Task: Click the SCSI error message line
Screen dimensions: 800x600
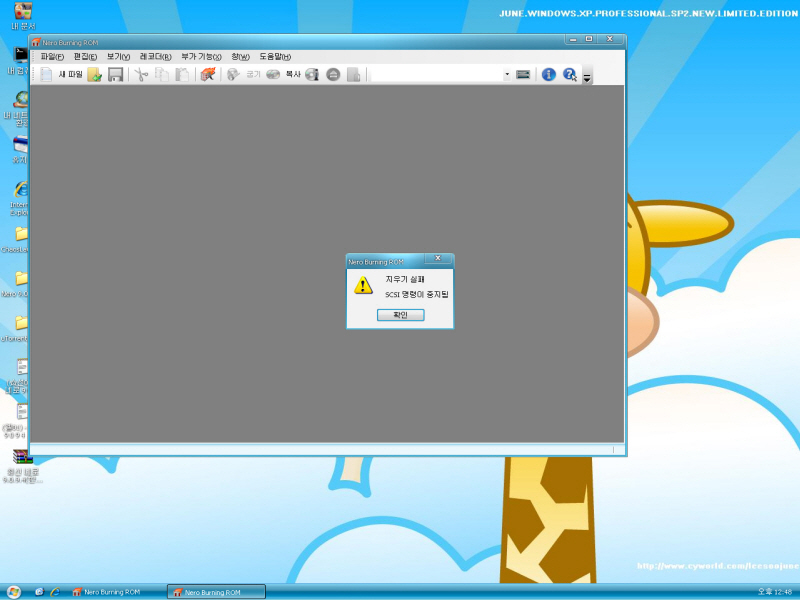Action: [x=417, y=294]
